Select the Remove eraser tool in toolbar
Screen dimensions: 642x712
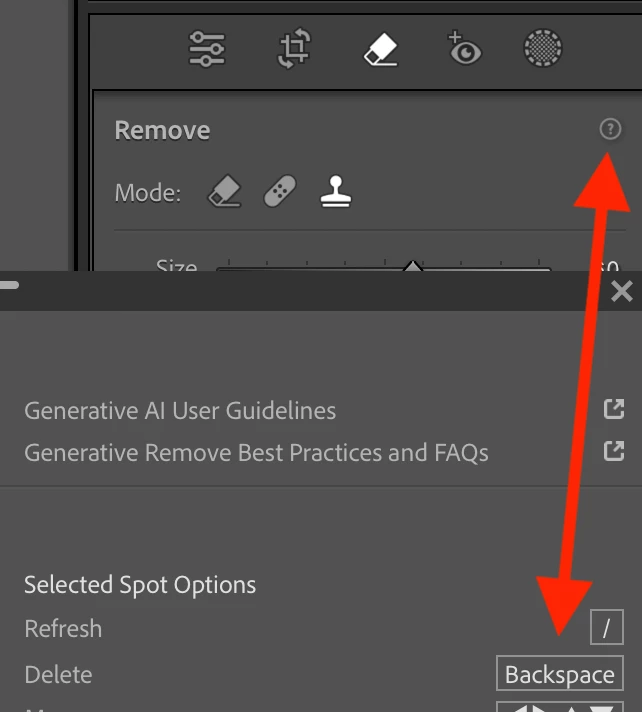click(x=380, y=49)
